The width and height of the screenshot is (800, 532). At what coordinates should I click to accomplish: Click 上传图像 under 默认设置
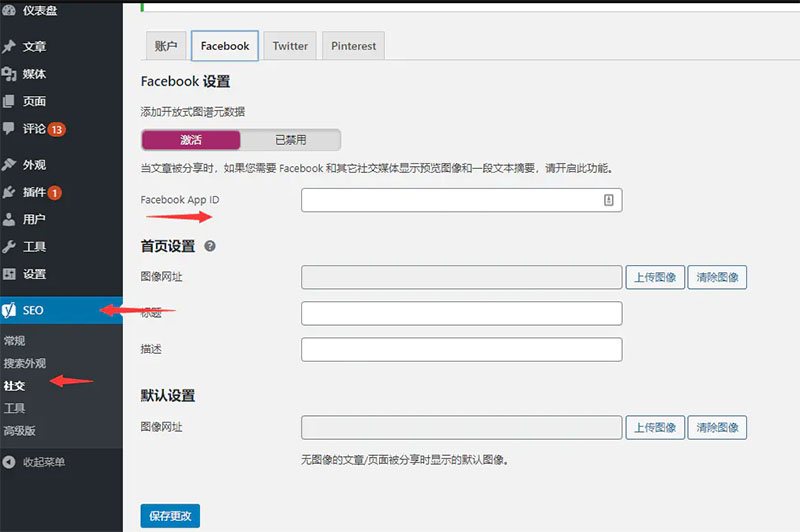click(655, 427)
